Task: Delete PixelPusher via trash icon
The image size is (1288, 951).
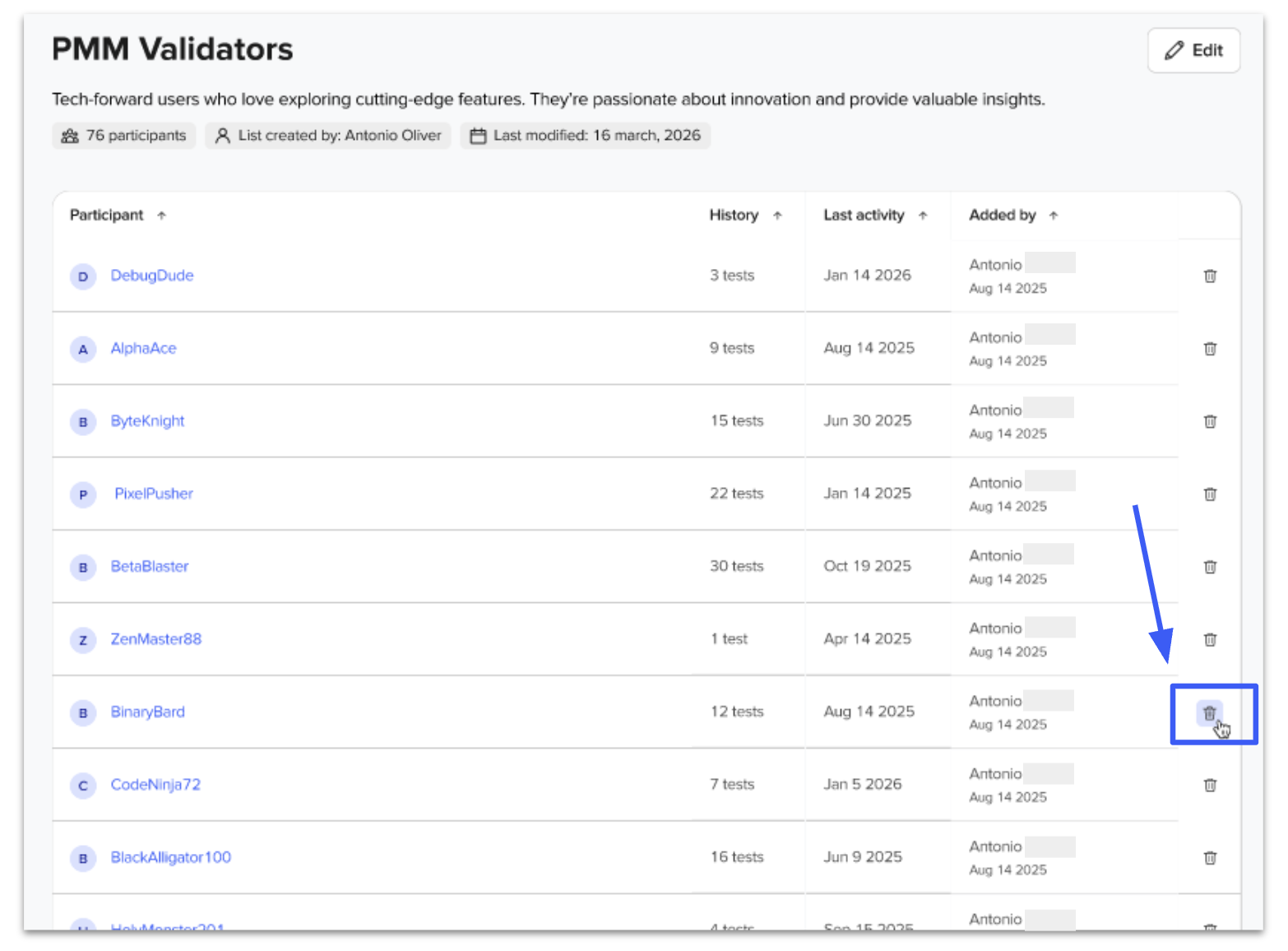Action: (1210, 494)
